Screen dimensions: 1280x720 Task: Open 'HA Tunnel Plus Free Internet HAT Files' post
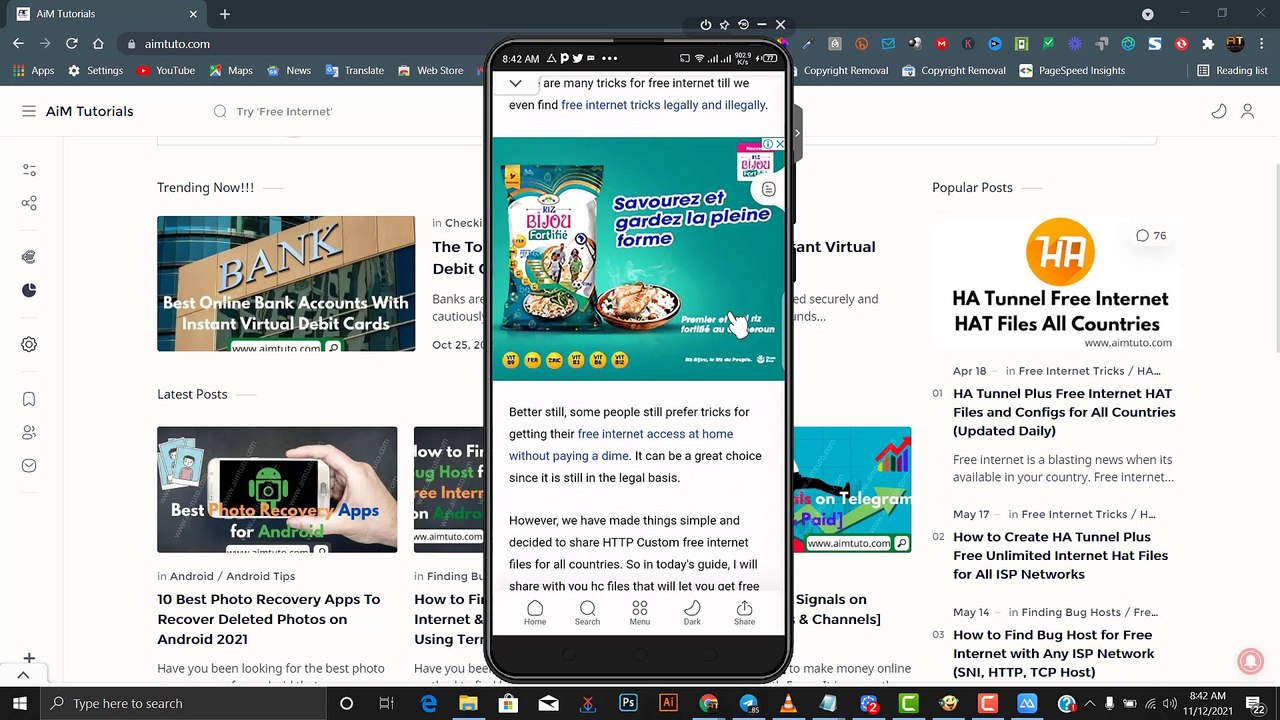[x=1064, y=412]
